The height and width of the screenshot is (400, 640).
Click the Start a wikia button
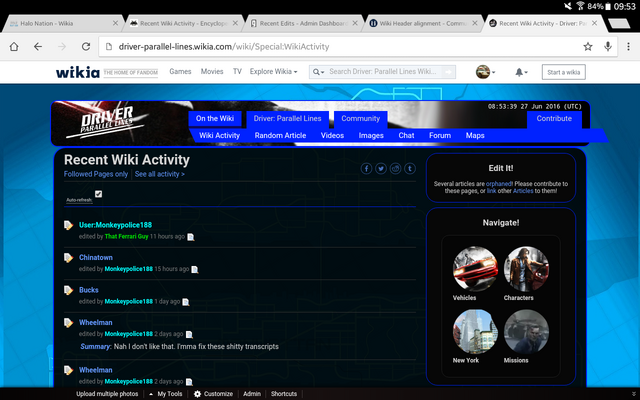pyautogui.click(x=563, y=72)
